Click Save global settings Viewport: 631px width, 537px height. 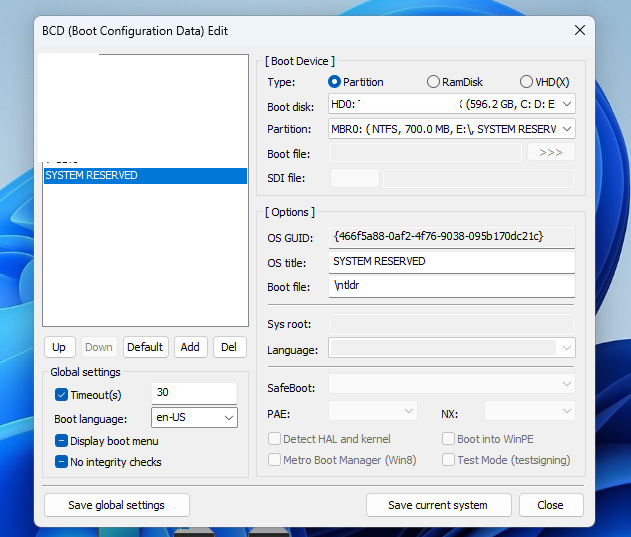tap(117, 505)
